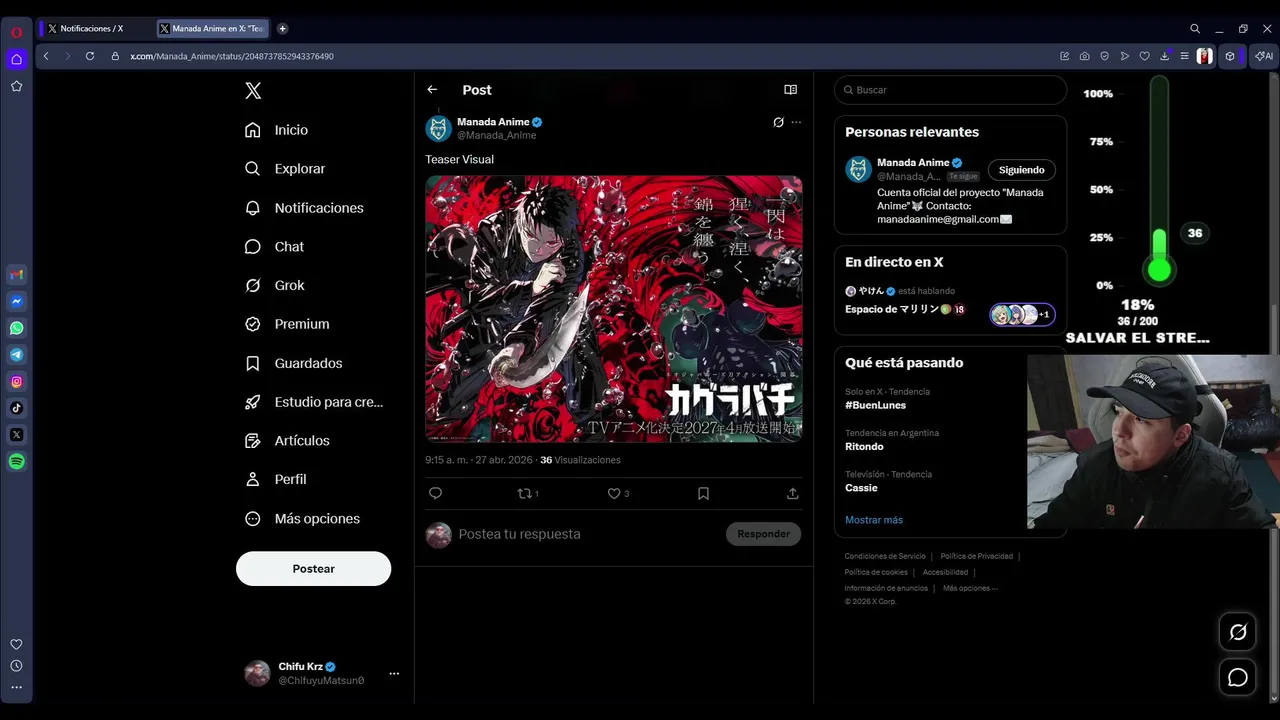The image size is (1280, 720).
Task: Open reader view icon in Post header
Action: point(790,90)
